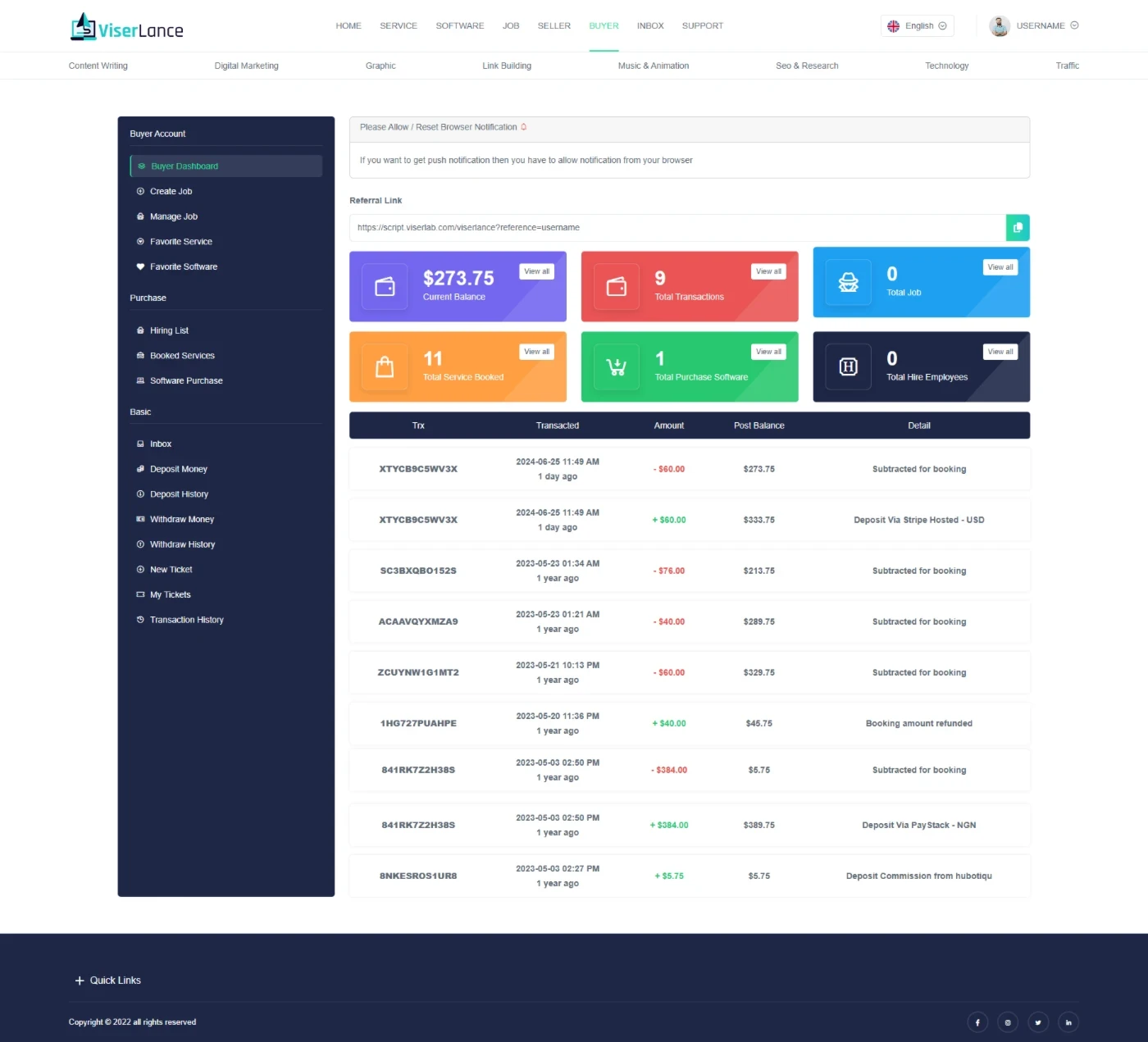Click the ViserLance logo

pyautogui.click(x=127, y=29)
